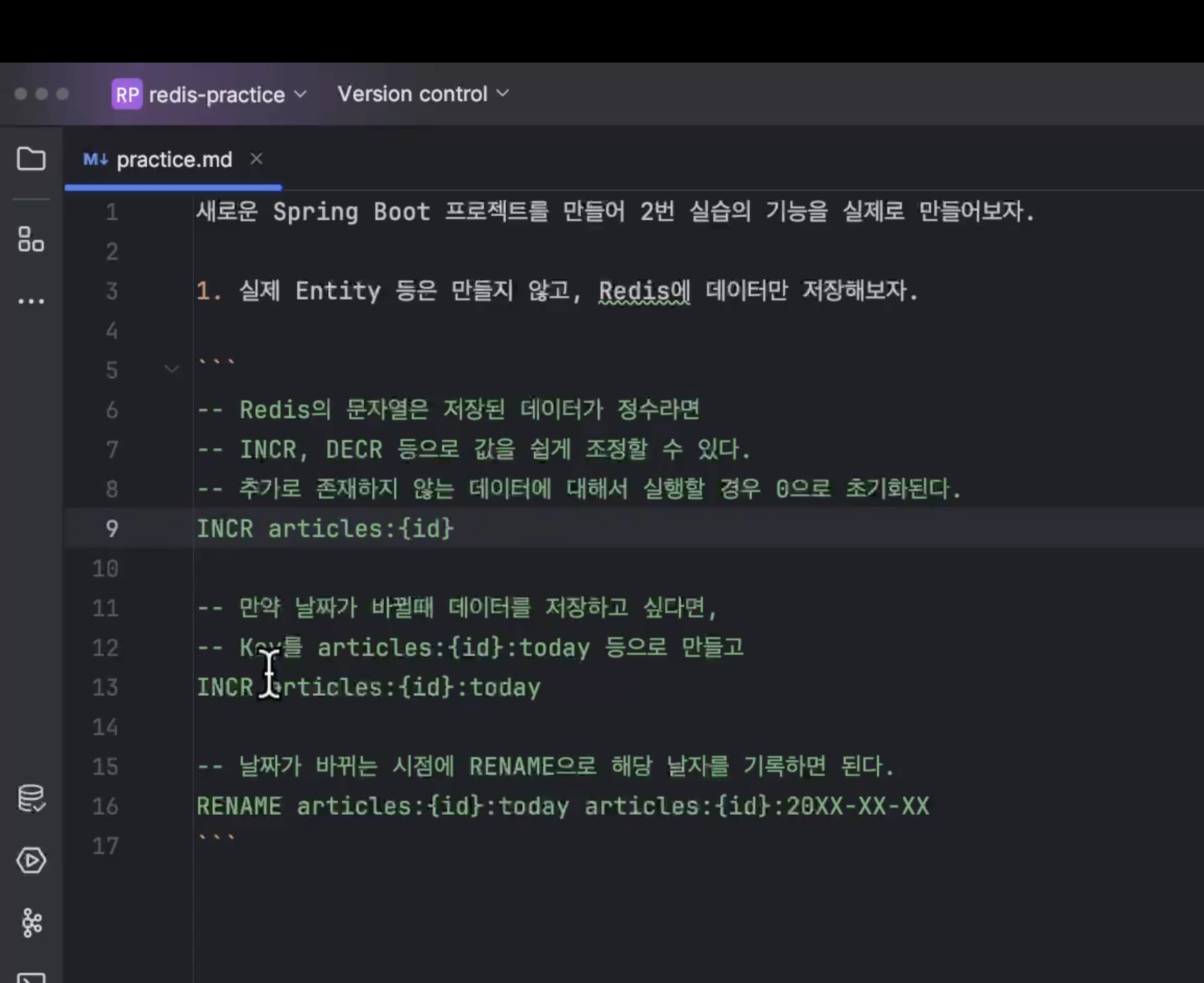Screen dimensions: 1204x983
Task: Show more tool windows ellipsis
Action: [31, 301]
